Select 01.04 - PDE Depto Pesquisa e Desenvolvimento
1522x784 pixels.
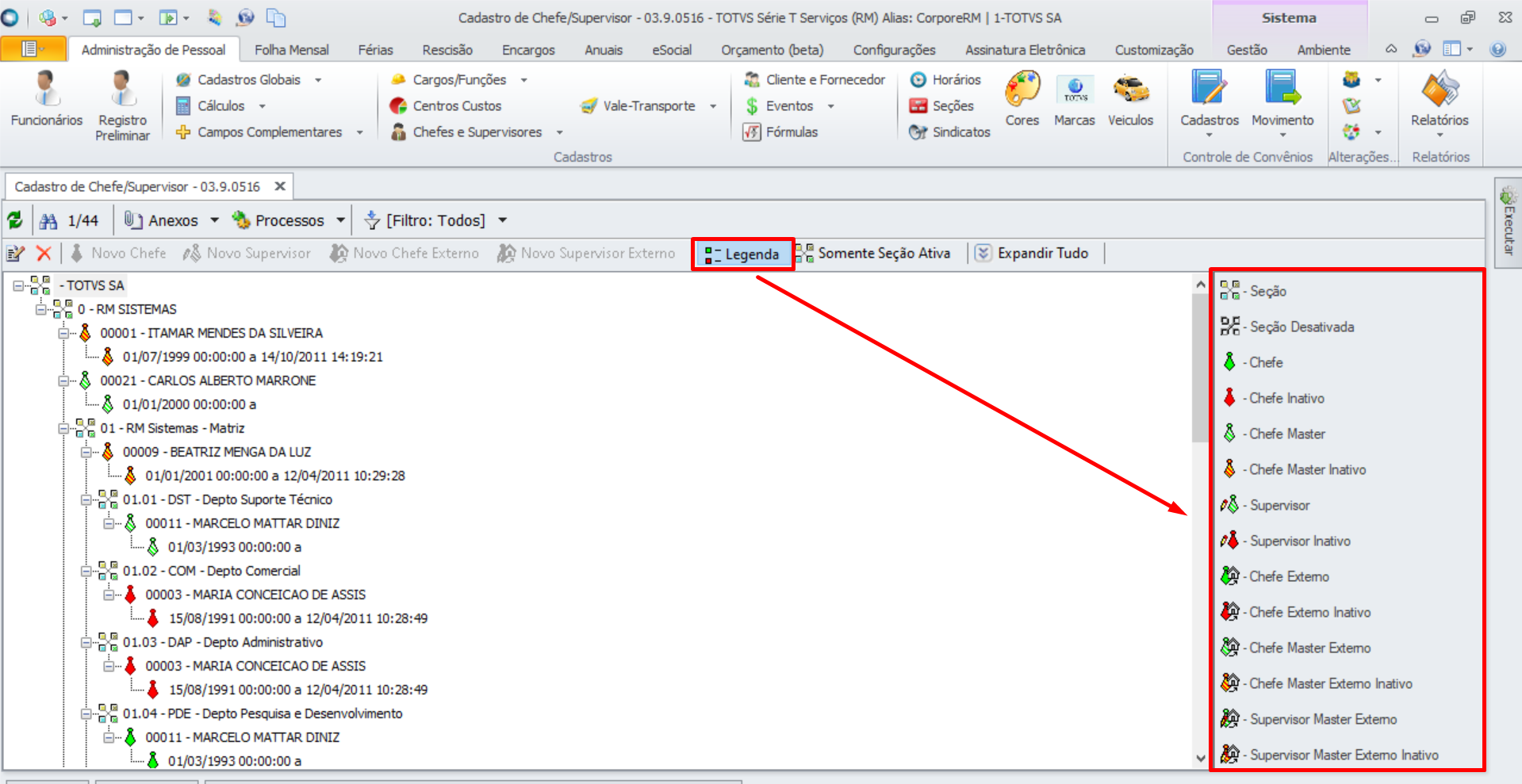pos(263,713)
